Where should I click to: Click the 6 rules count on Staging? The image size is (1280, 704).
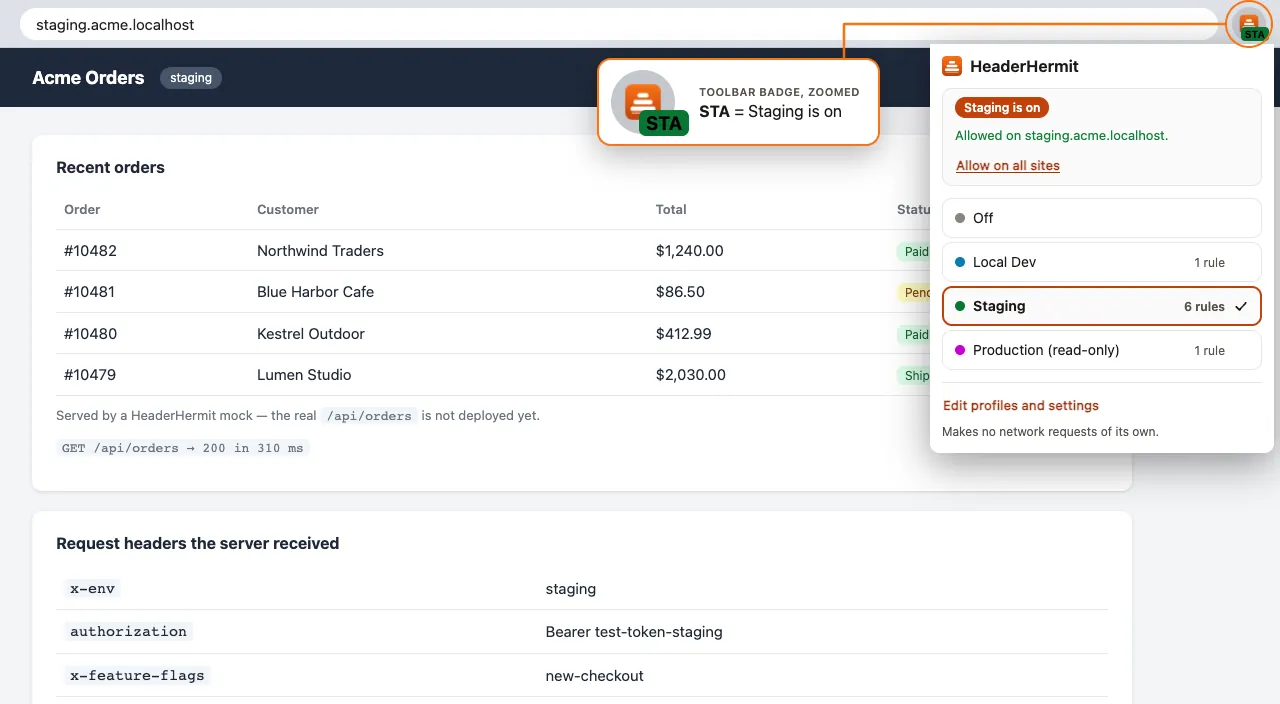point(1204,307)
